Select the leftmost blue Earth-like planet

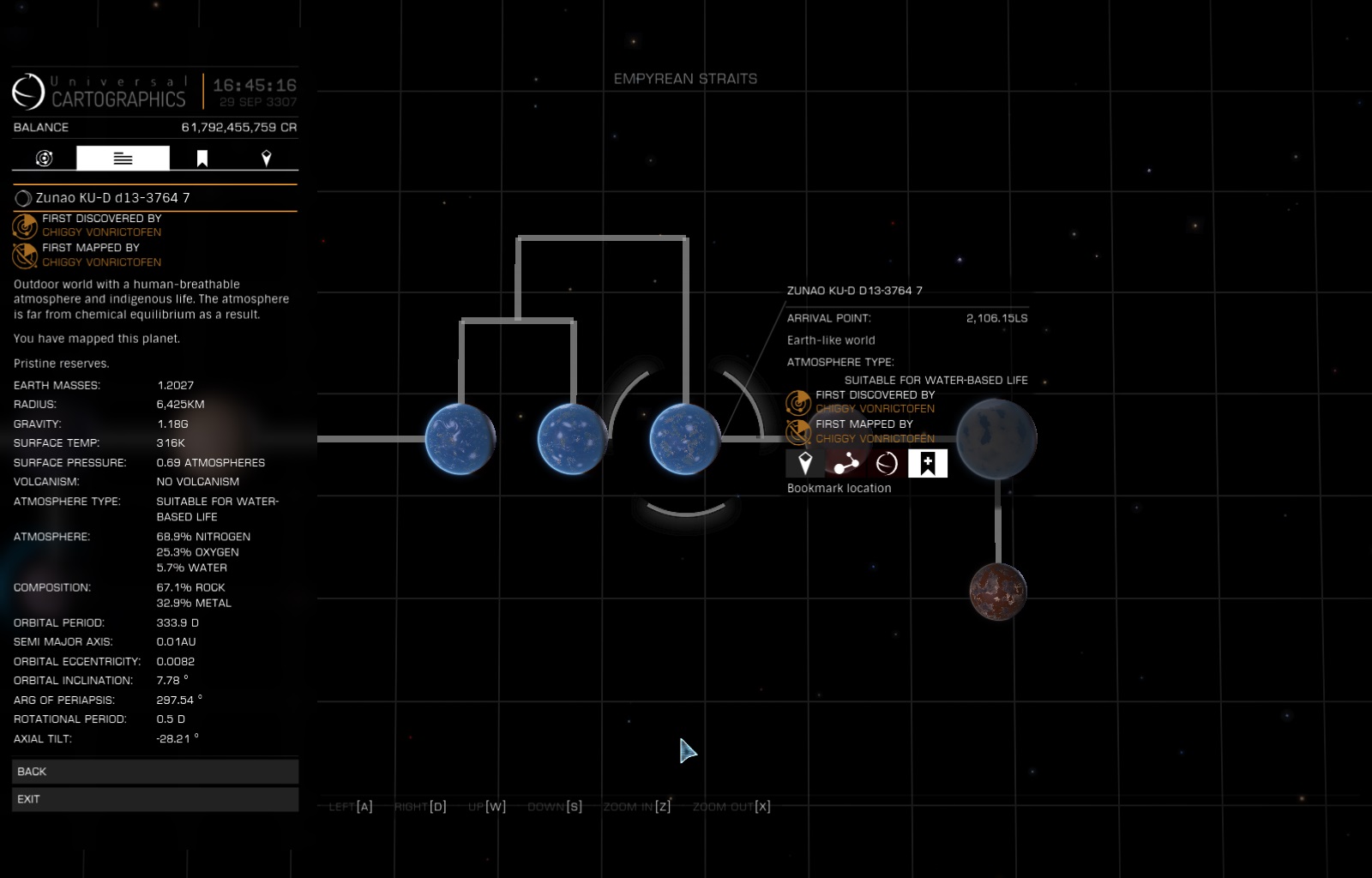[460, 439]
